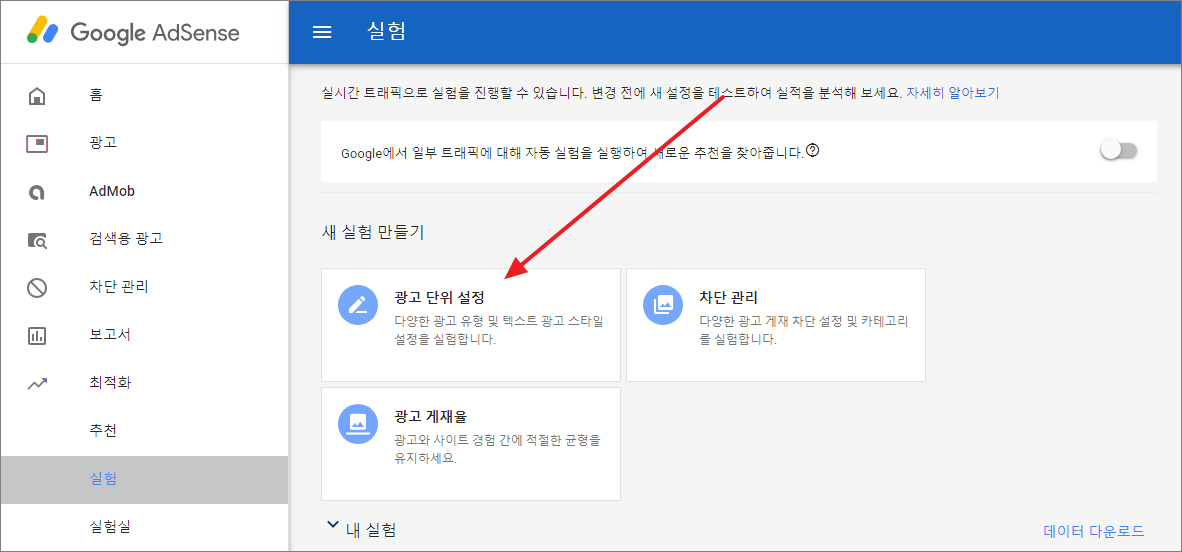
Task: Open the hamburger menu icon
Action: tap(322, 32)
